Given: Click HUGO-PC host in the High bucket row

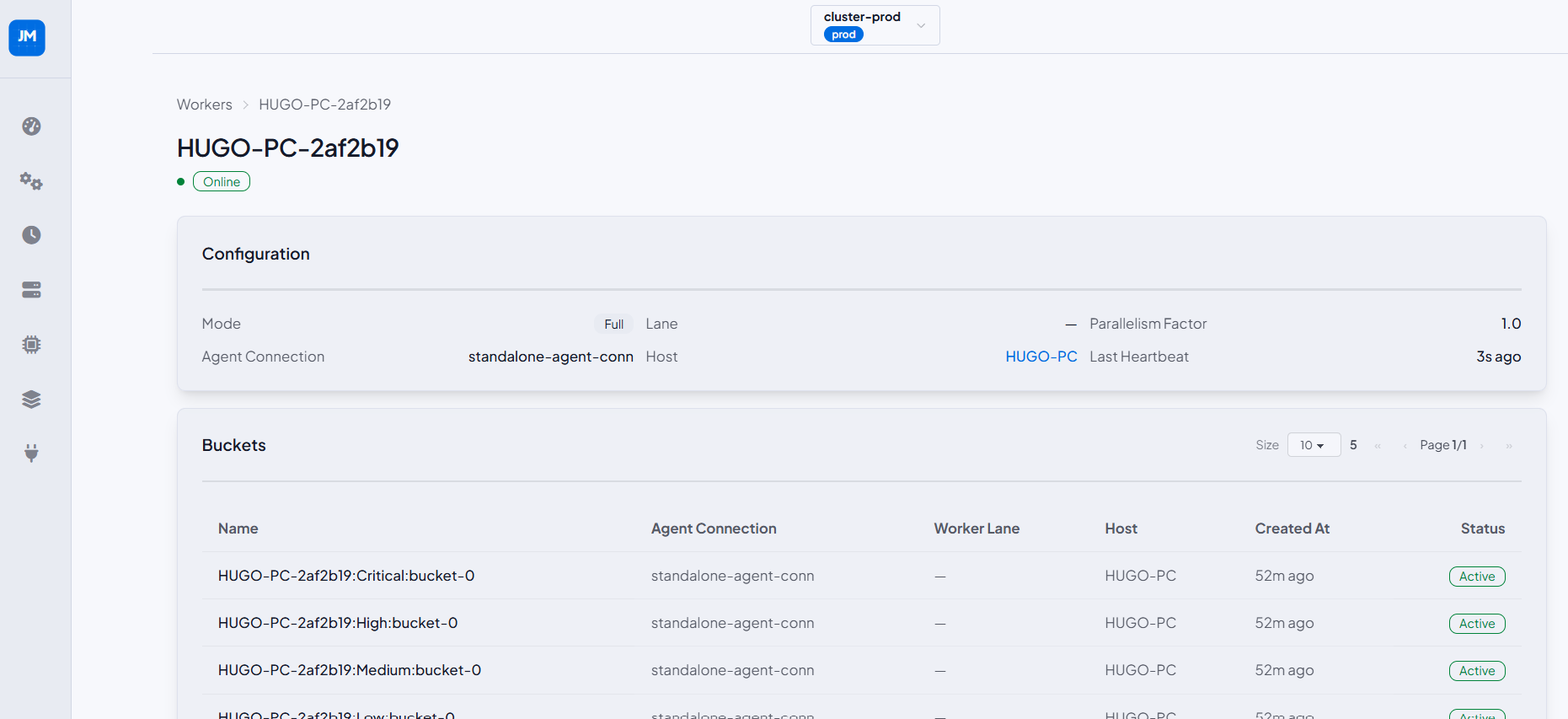Looking at the screenshot, I should [1140, 623].
